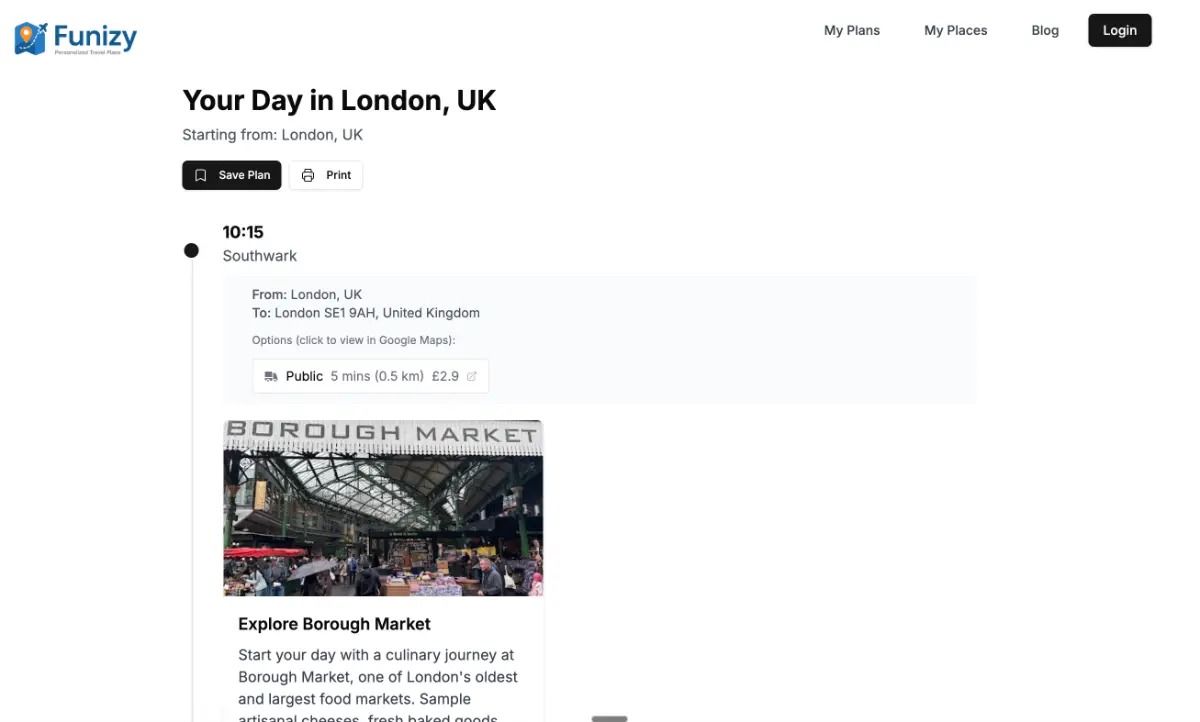Screen dimensions: 1200x722
Task: Click the Your Day in London title
Action: pyautogui.click(x=339, y=100)
